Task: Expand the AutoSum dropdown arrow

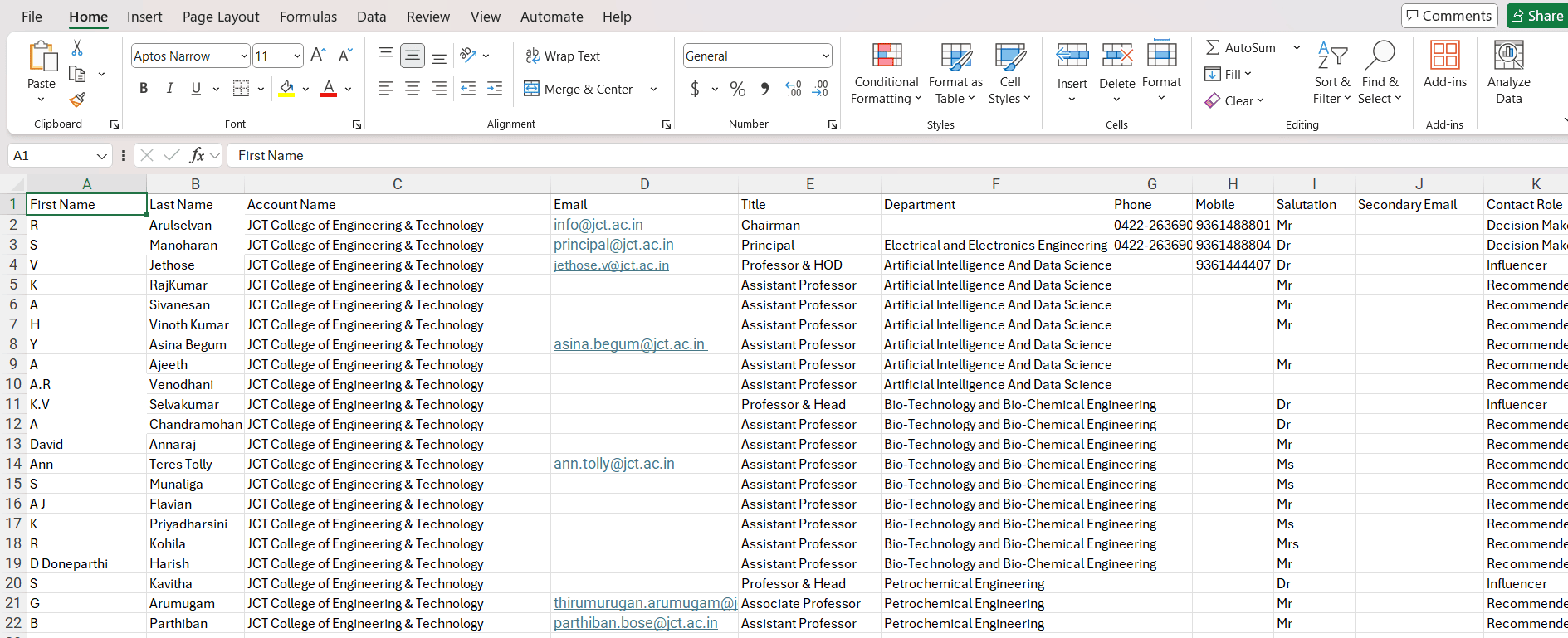Action: pyautogui.click(x=1297, y=48)
